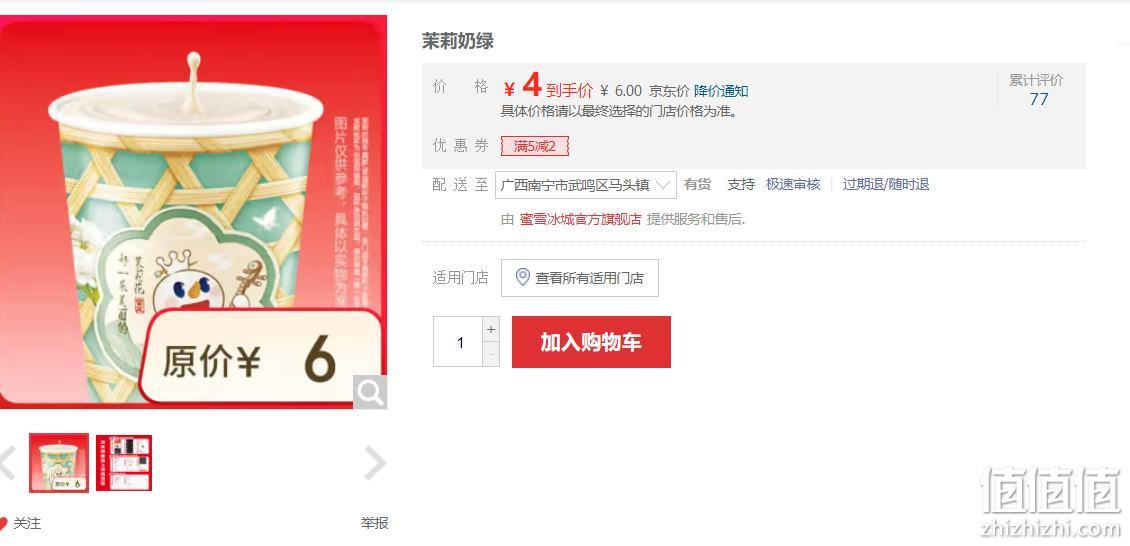Click the 极速审核 link
The width and height of the screenshot is (1130, 546).
[793, 184]
